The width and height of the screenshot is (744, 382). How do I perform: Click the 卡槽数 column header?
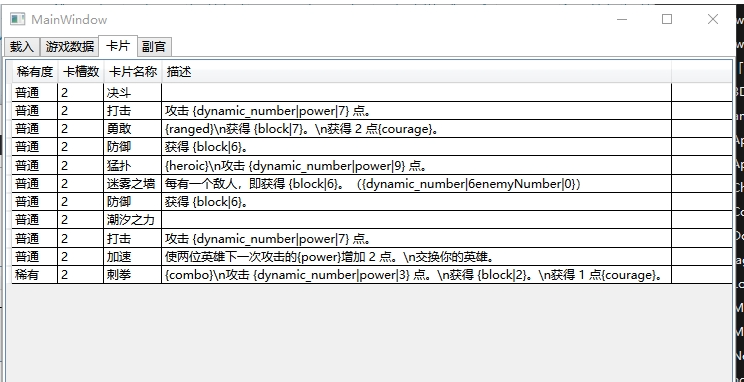tap(81, 72)
